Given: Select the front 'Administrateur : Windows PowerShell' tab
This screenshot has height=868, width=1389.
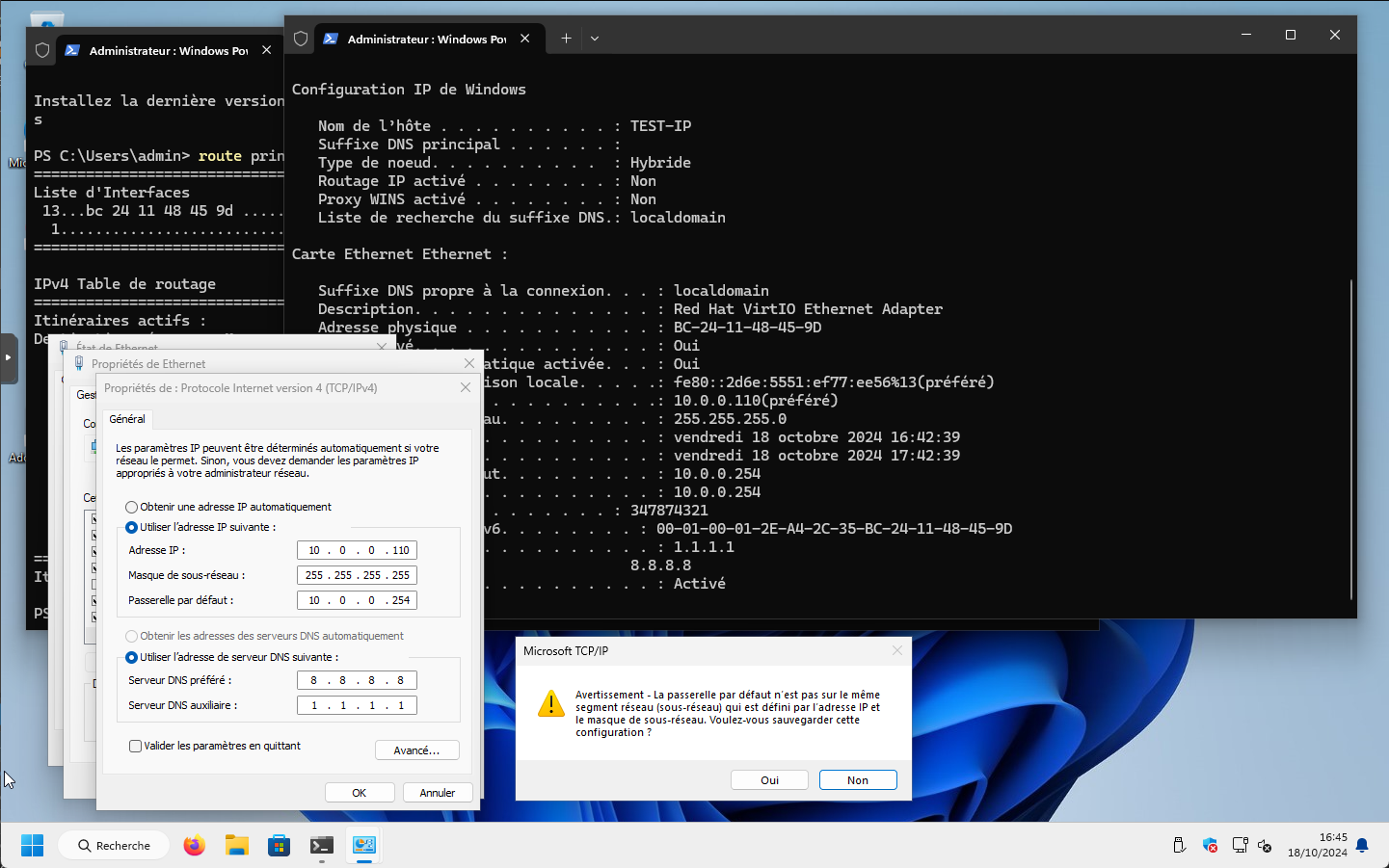Looking at the screenshot, I should [426, 39].
